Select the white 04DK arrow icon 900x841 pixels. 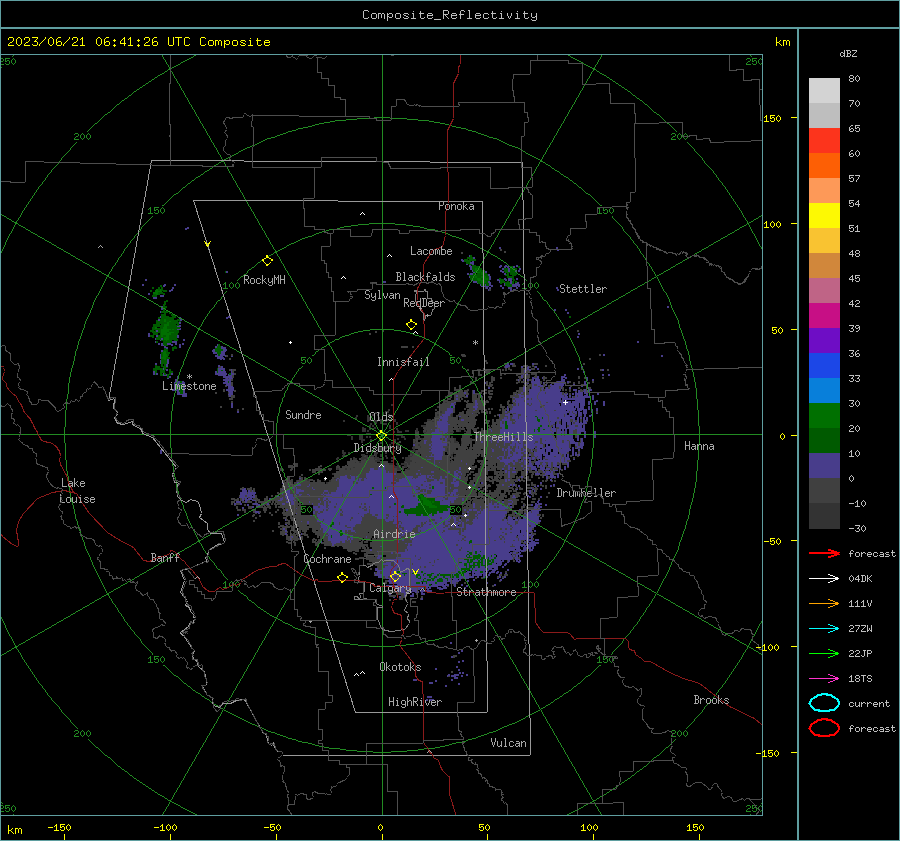(824, 578)
